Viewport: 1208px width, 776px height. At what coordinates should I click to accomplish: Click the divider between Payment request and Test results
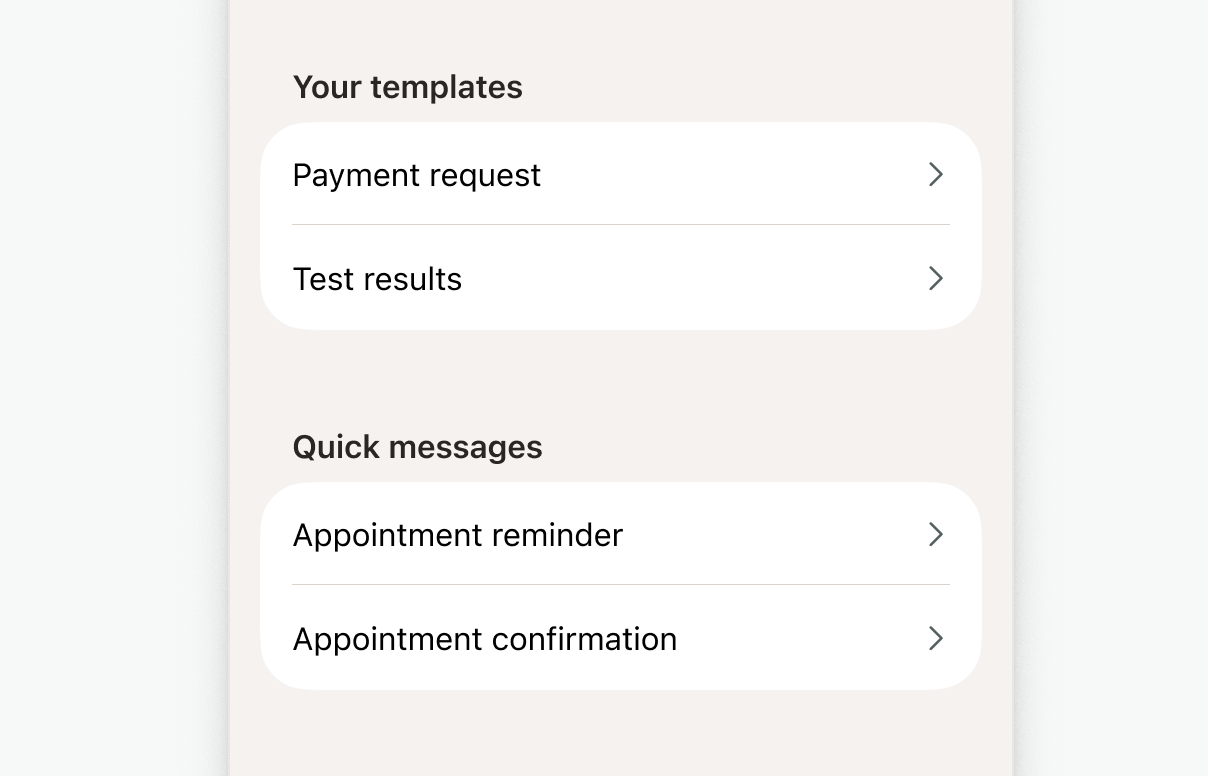(x=620, y=225)
